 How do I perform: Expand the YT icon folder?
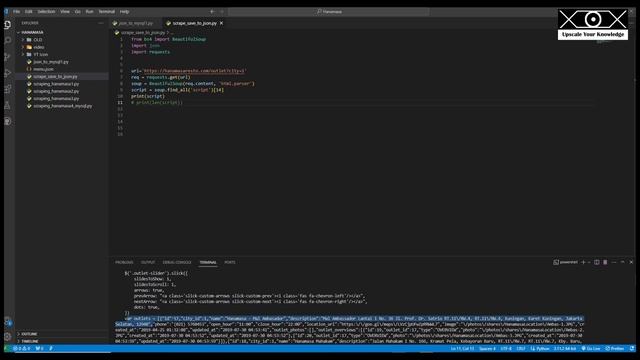coord(40,55)
